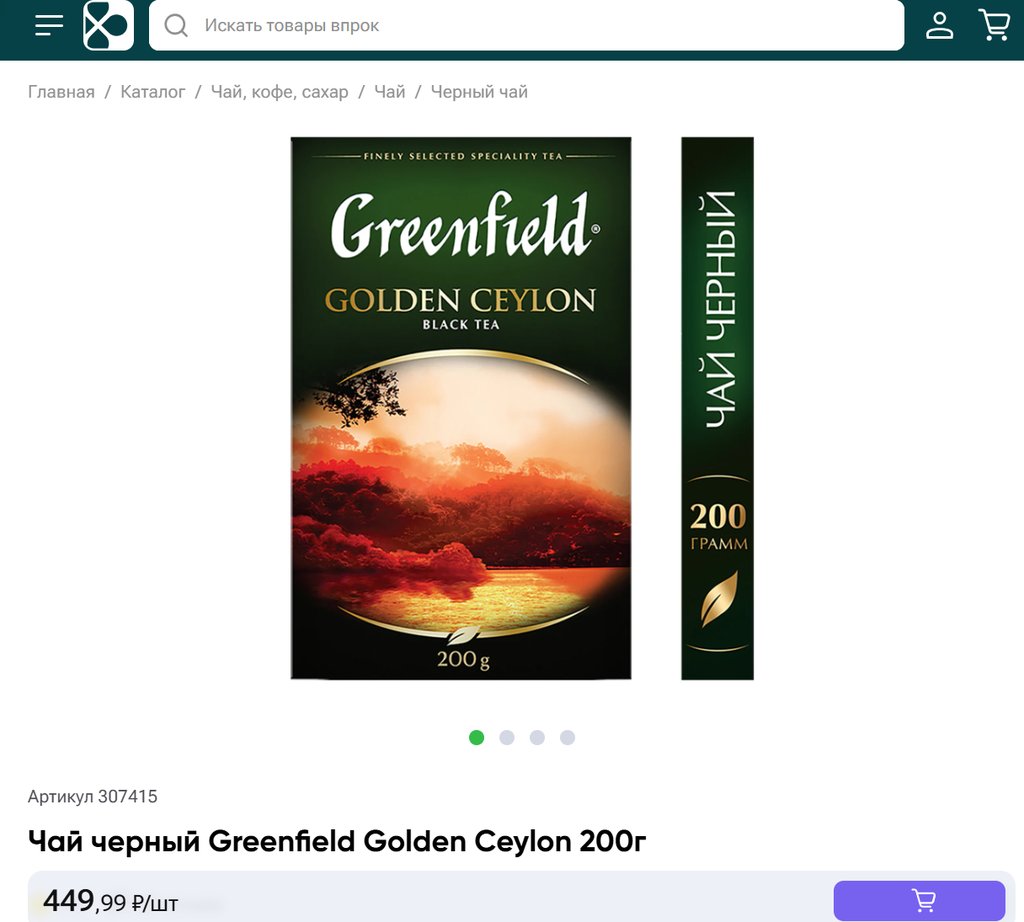Open 'Каталог' breadcrumb link
The image size is (1024, 922).
pos(153,92)
